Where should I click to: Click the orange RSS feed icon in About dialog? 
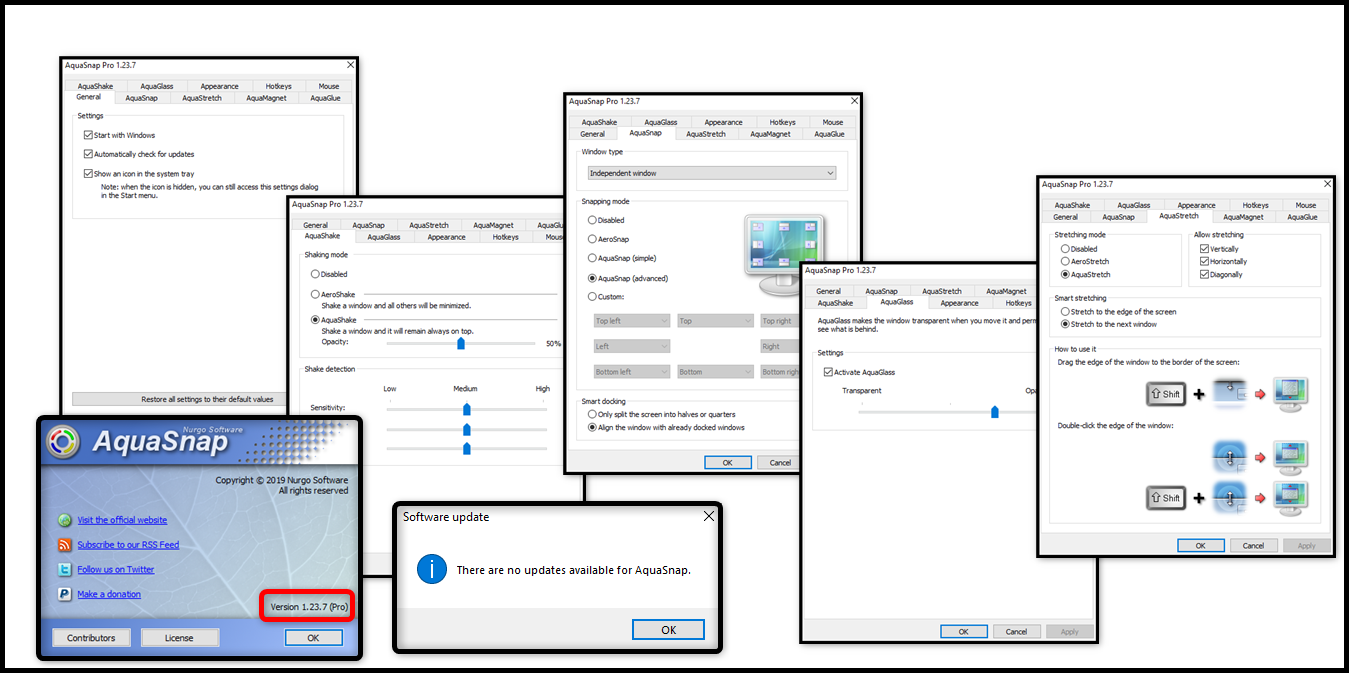65,545
